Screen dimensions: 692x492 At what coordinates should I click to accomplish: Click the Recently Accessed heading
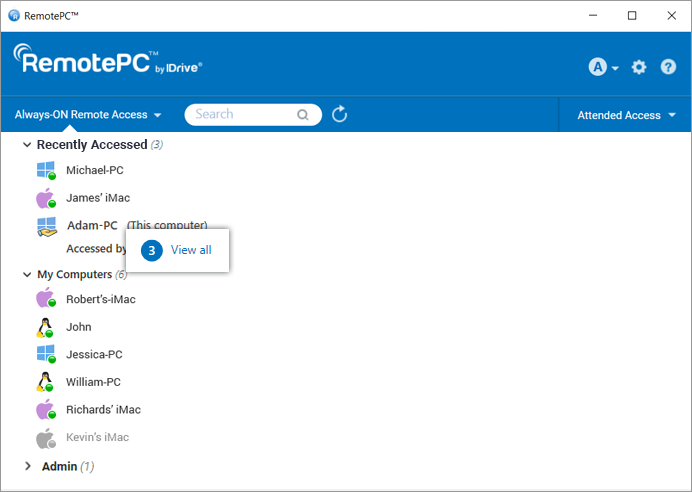(x=92, y=145)
